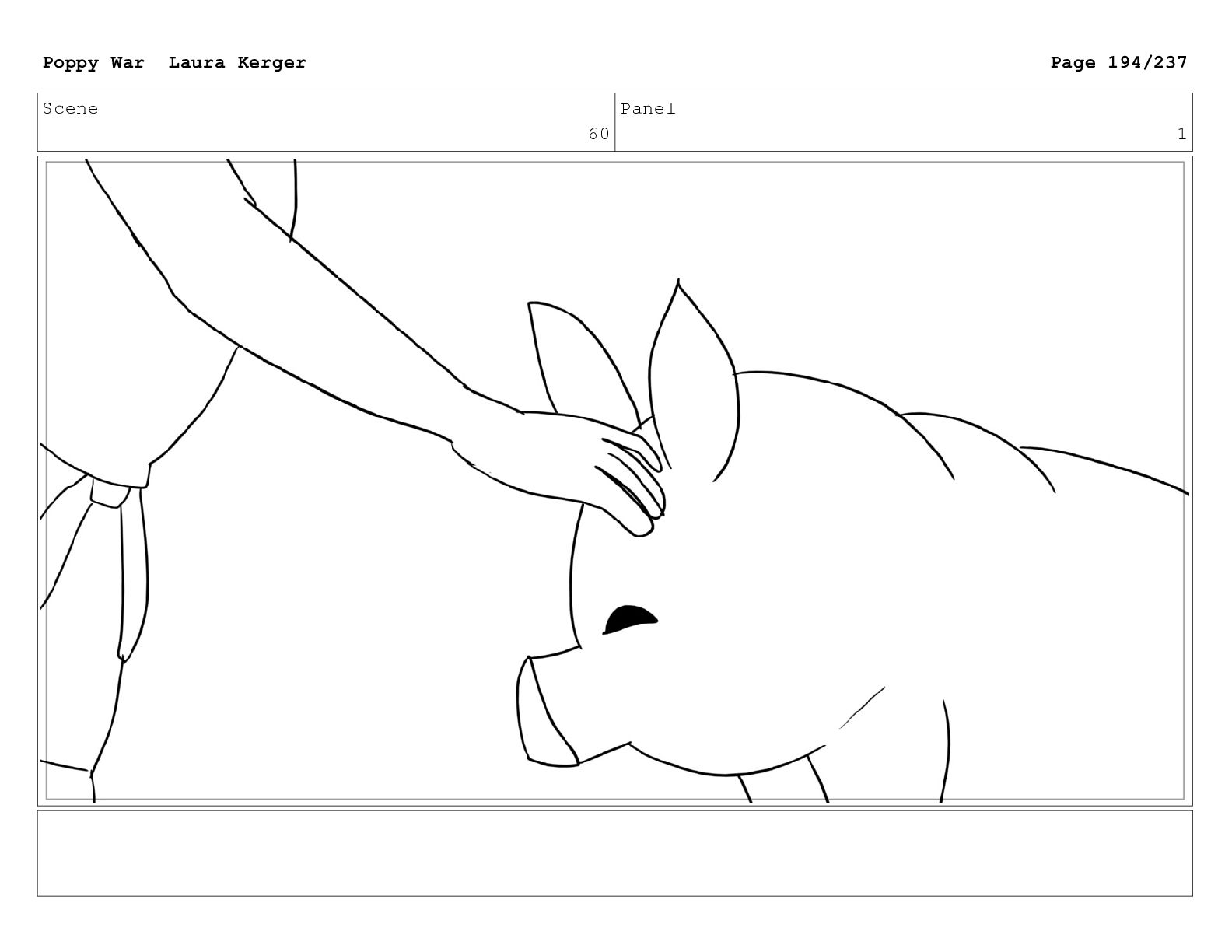Click the empty notes box below the panel
The width and height of the screenshot is (1232, 952).
coord(614,853)
